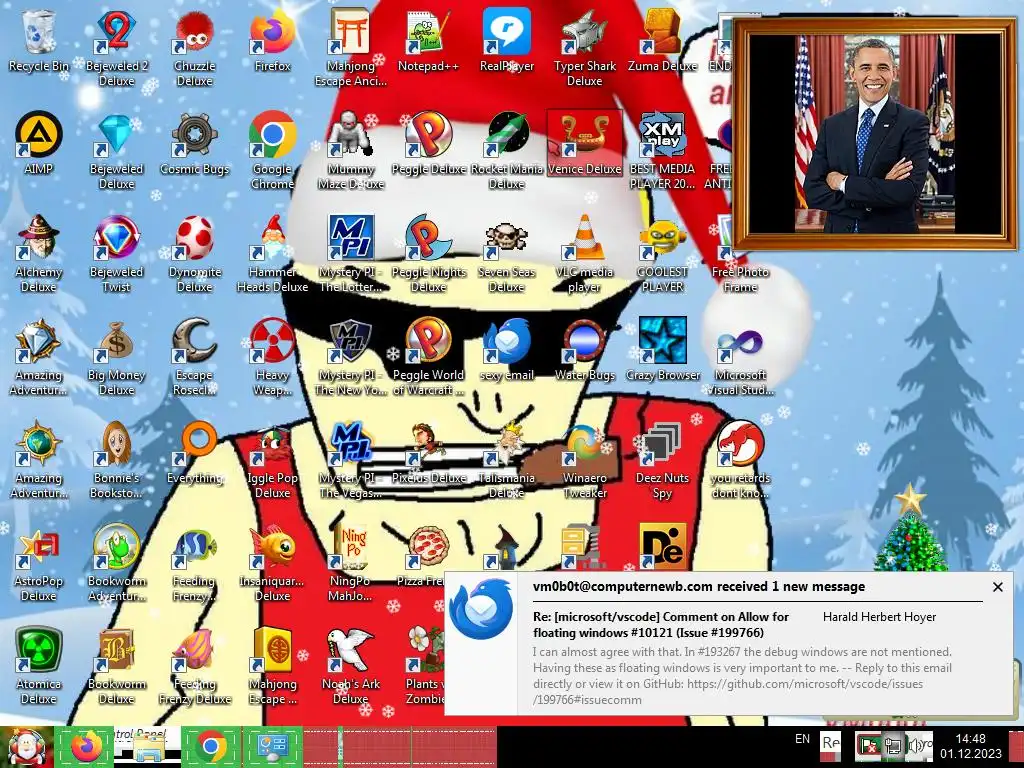Open AstroPop Deluxe shortcut
The height and width of the screenshot is (768, 1024).
coord(38,563)
